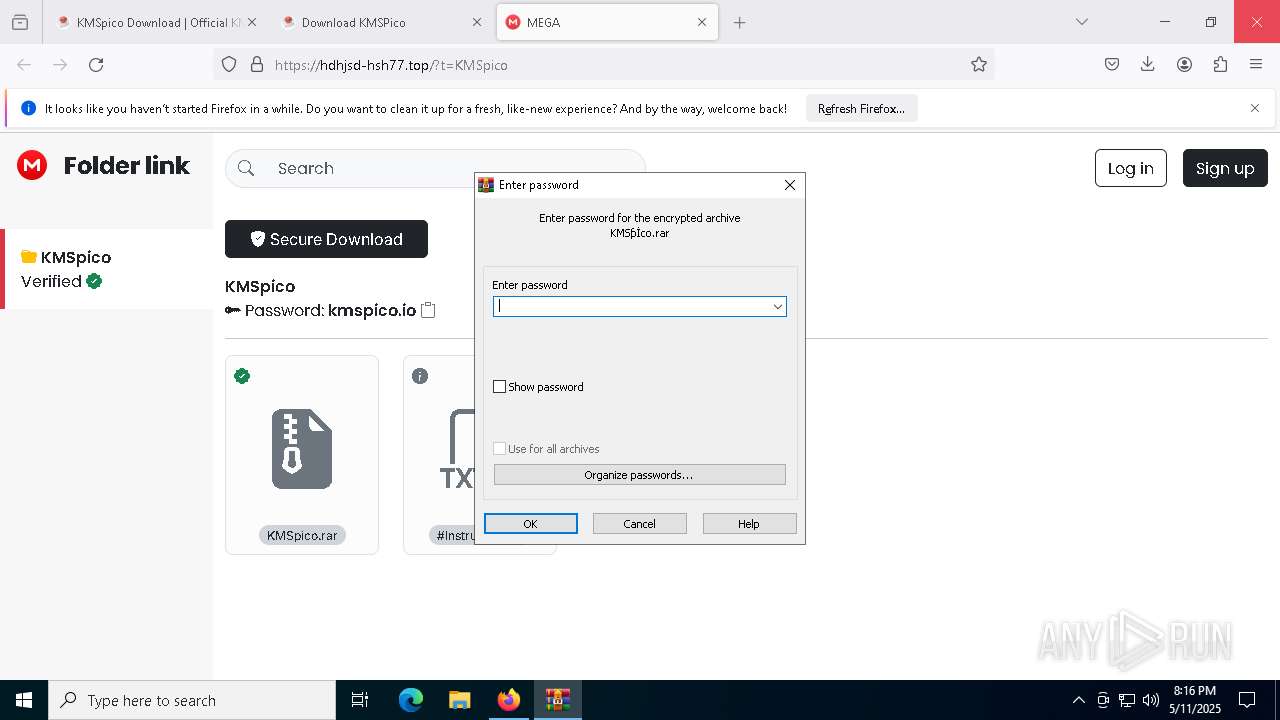
Task: Click the Firefox view recent browsing icon
Action: (x=20, y=22)
